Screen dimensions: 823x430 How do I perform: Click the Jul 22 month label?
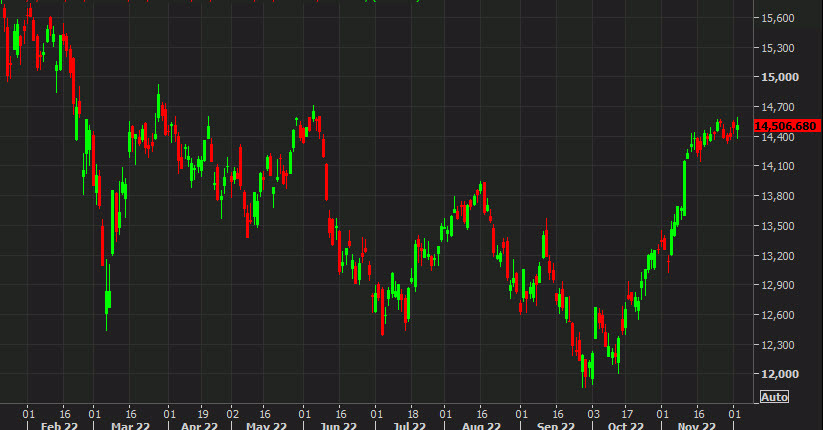[x=409, y=425]
